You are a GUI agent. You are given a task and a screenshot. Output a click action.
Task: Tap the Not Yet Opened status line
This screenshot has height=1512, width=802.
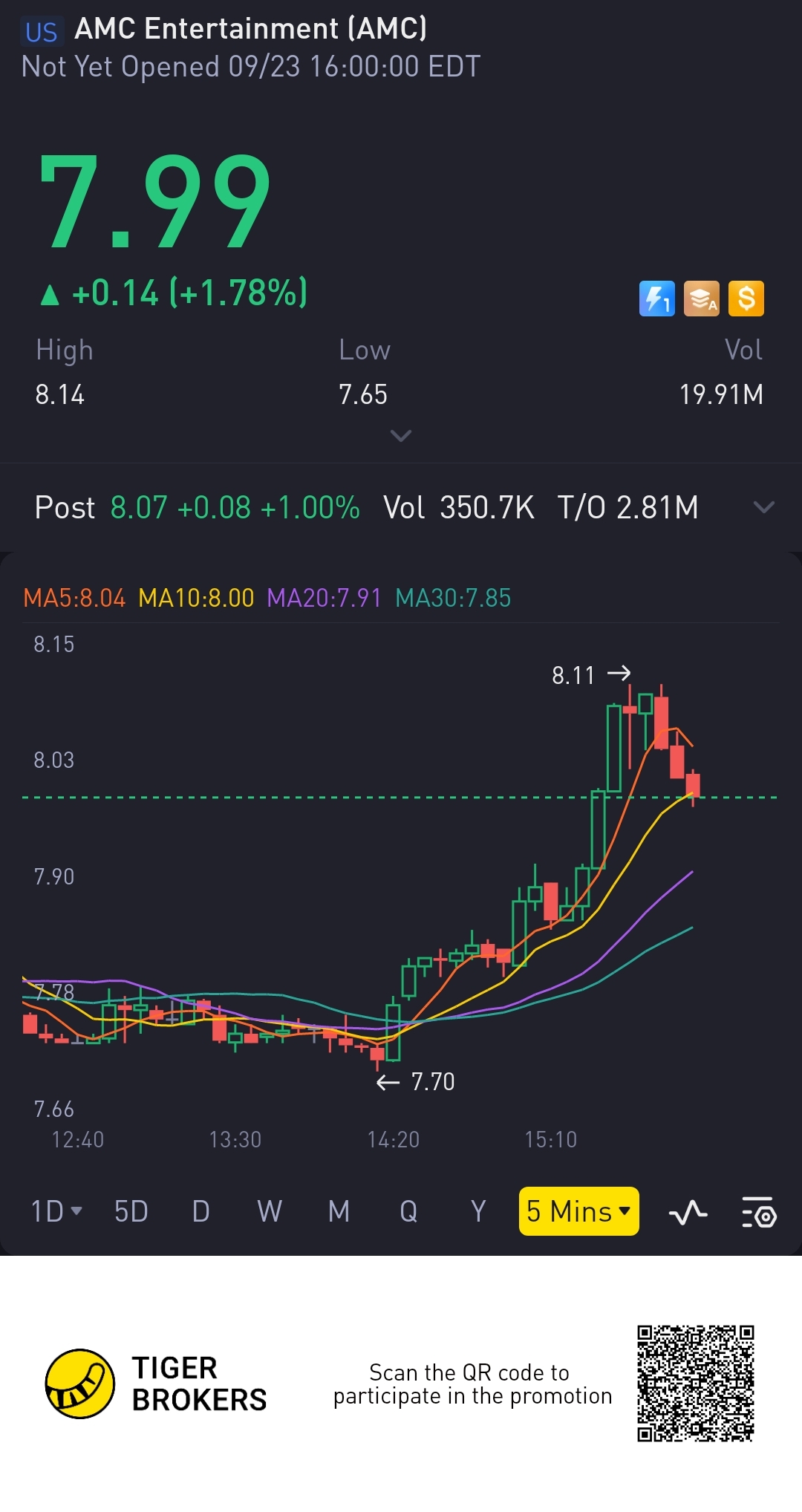[251, 67]
